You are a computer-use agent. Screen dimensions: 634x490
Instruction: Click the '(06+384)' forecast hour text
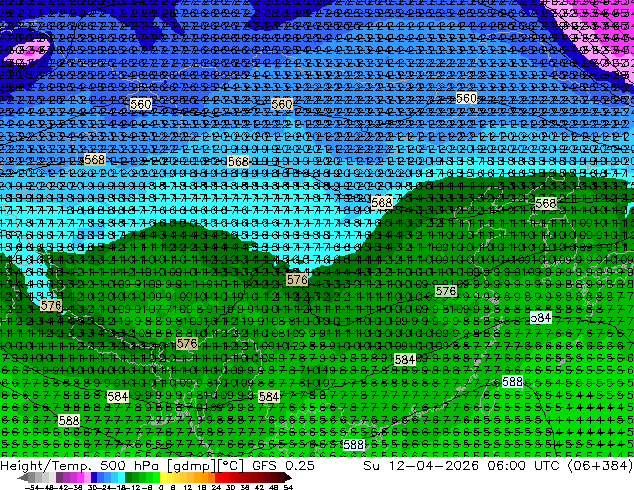click(600, 466)
